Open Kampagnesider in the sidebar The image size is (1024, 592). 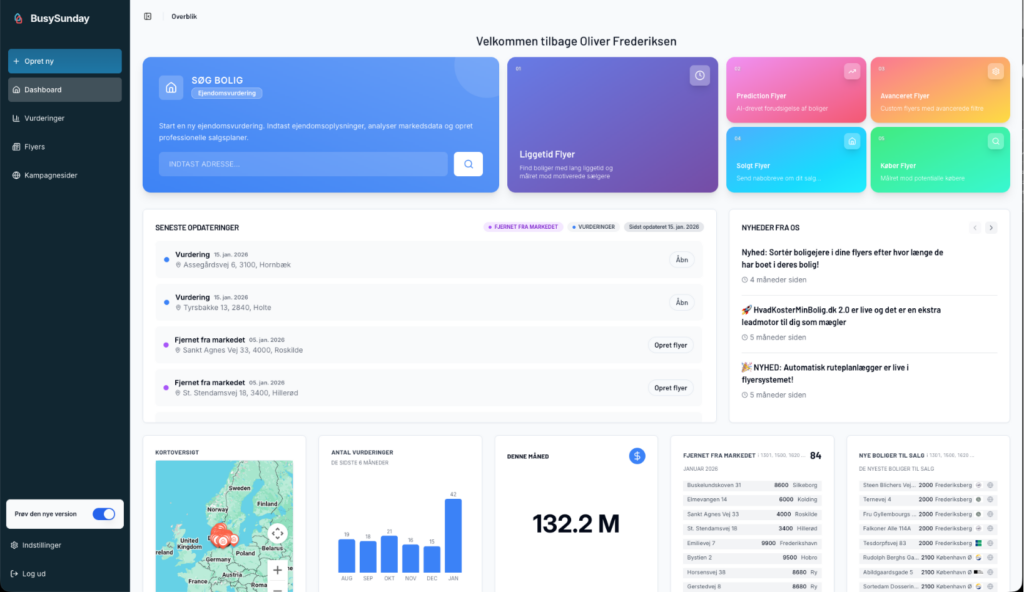[x=50, y=175]
